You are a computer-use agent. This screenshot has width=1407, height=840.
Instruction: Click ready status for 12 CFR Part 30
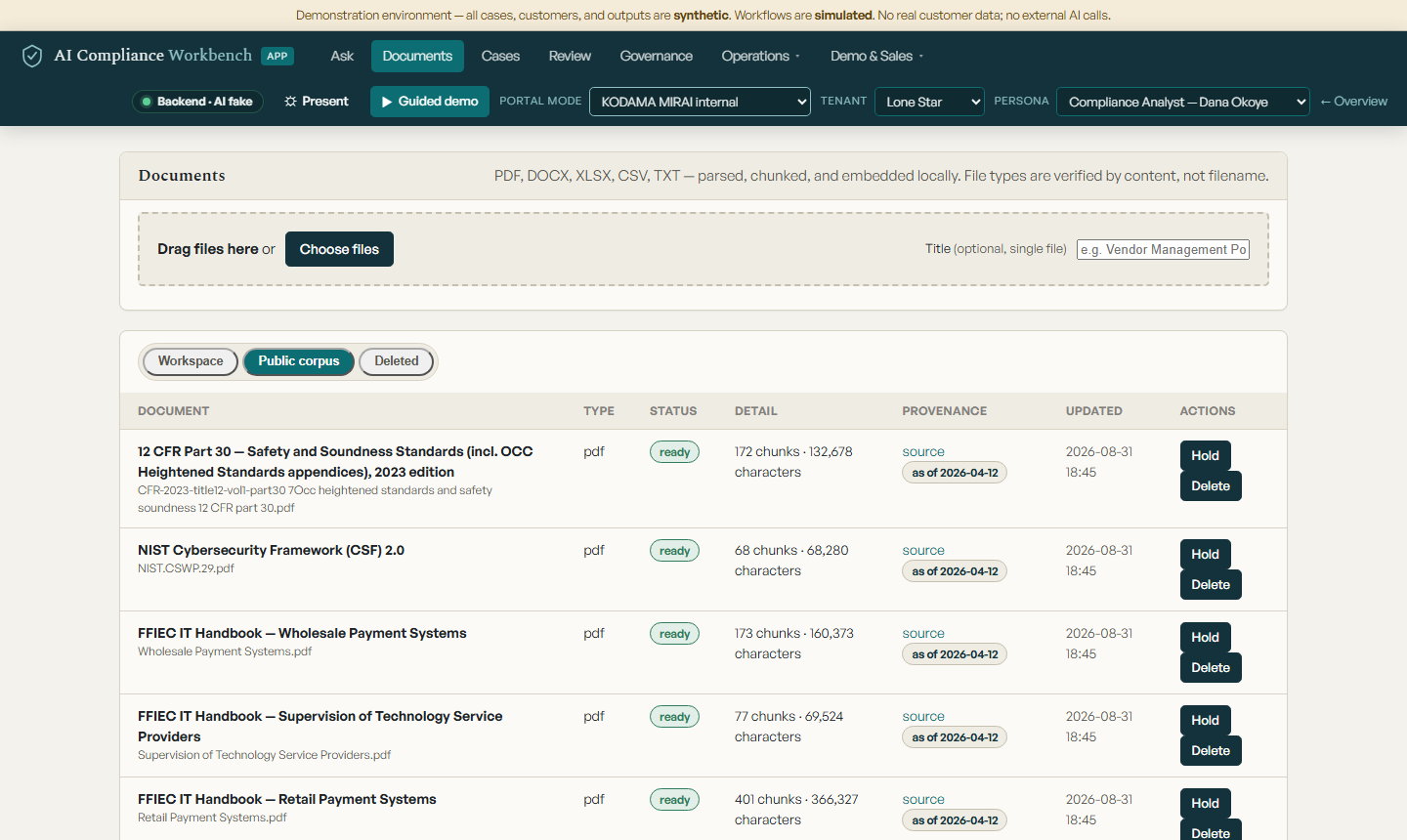(674, 452)
